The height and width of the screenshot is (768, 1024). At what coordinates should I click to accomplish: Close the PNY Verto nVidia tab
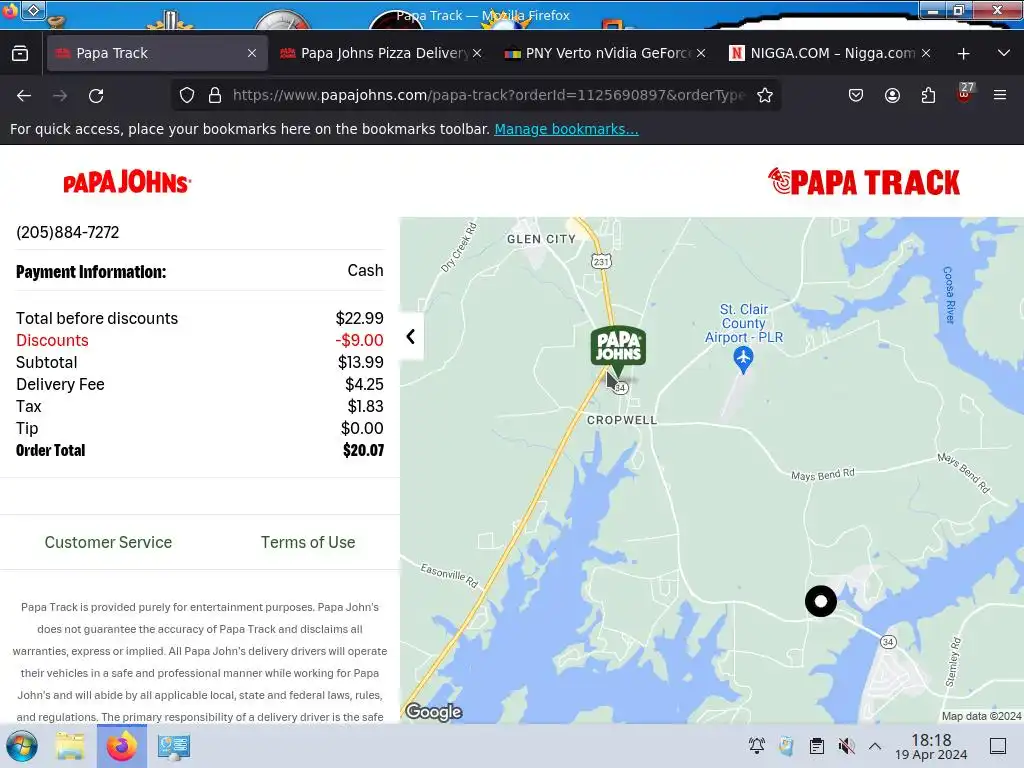pyautogui.click(x=701, y=53)
